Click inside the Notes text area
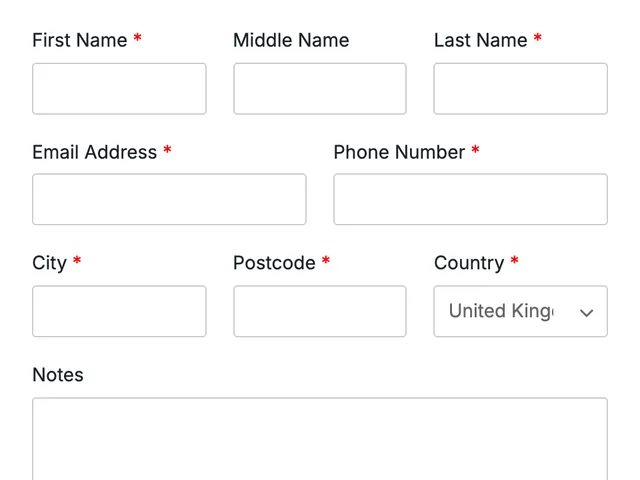 pyautogui.click(x=320, y=439)
